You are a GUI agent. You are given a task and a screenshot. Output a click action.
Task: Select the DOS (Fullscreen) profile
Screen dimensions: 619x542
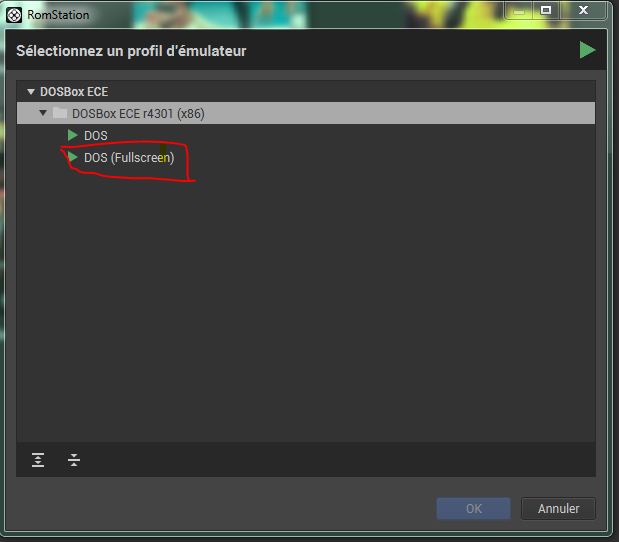(129, 158)
